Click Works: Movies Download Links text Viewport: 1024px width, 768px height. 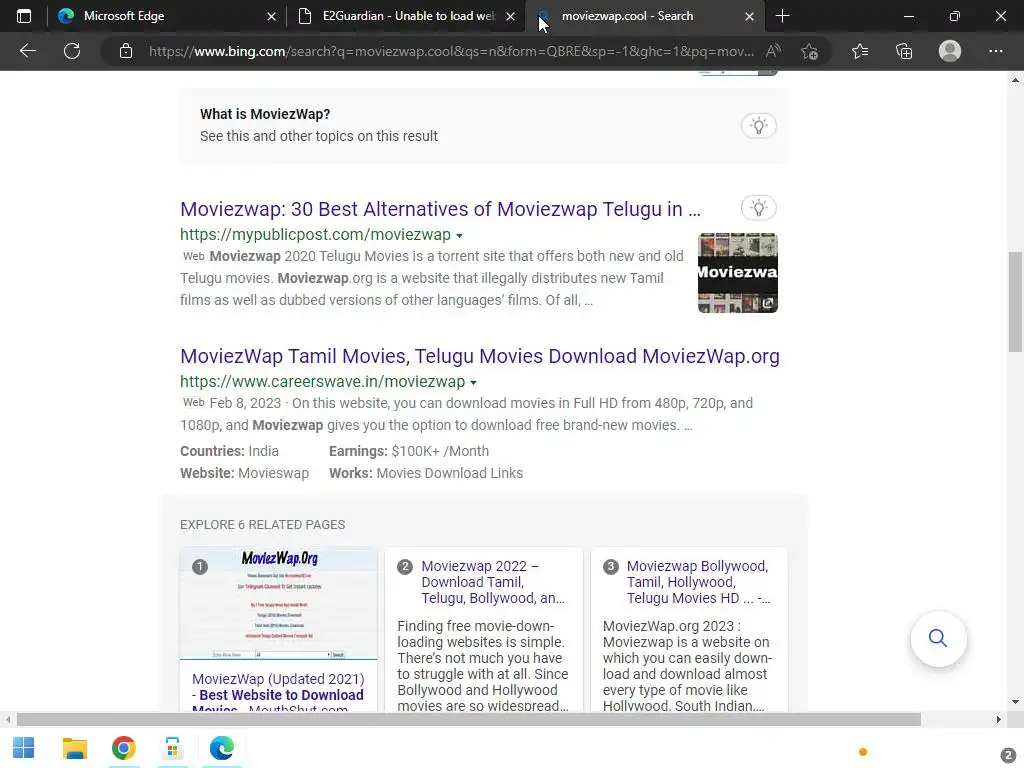(426, 473)
